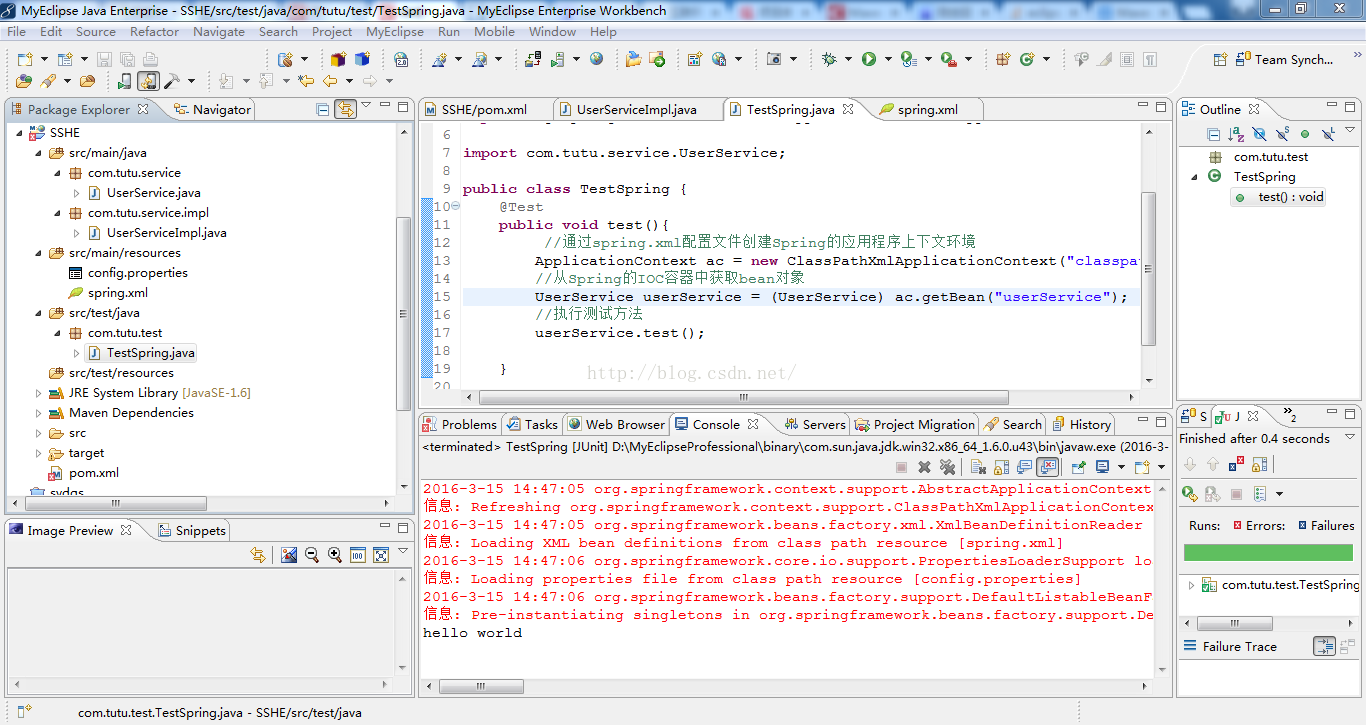The height and width of the screenshot is (725, 1366).
Task: Select the Rerun Test icon in JUnit view
Action: point(1189,493)
